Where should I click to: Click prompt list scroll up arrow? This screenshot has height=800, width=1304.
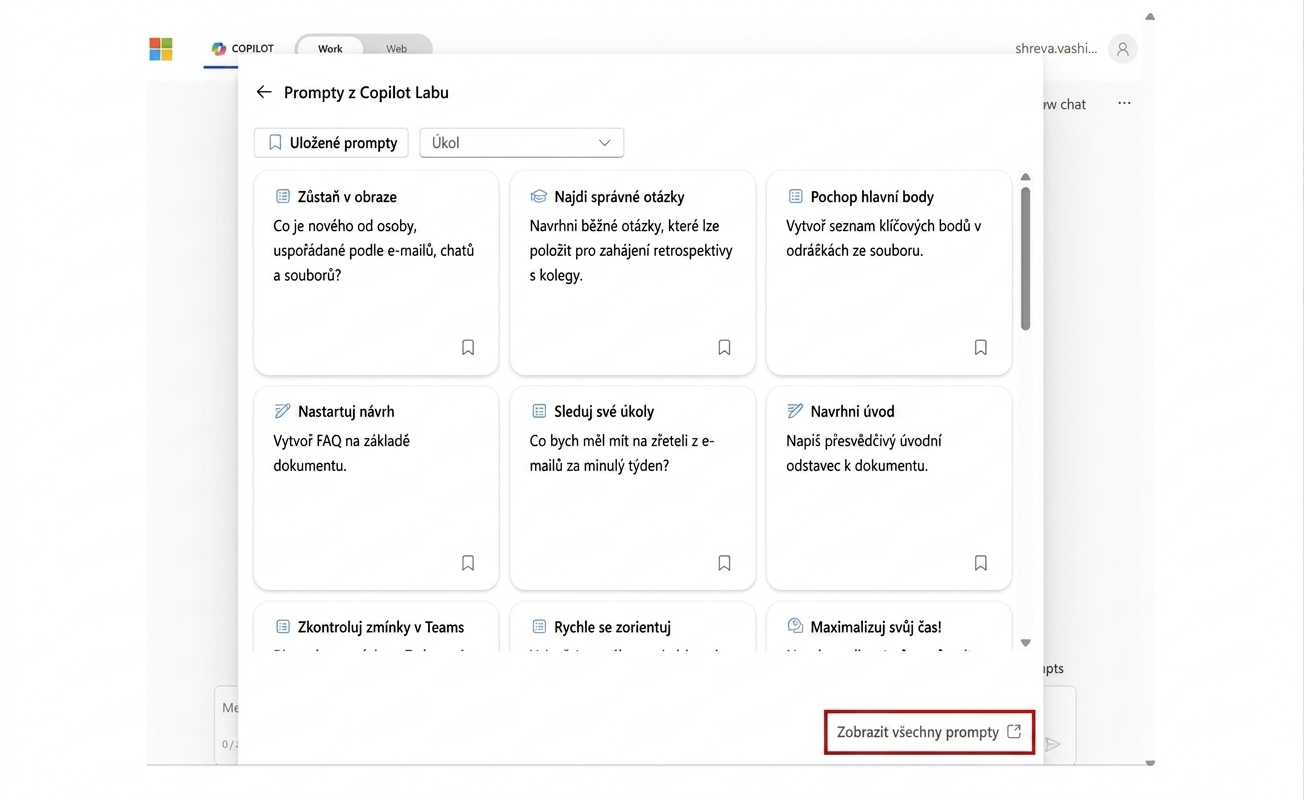(1025, 177)
